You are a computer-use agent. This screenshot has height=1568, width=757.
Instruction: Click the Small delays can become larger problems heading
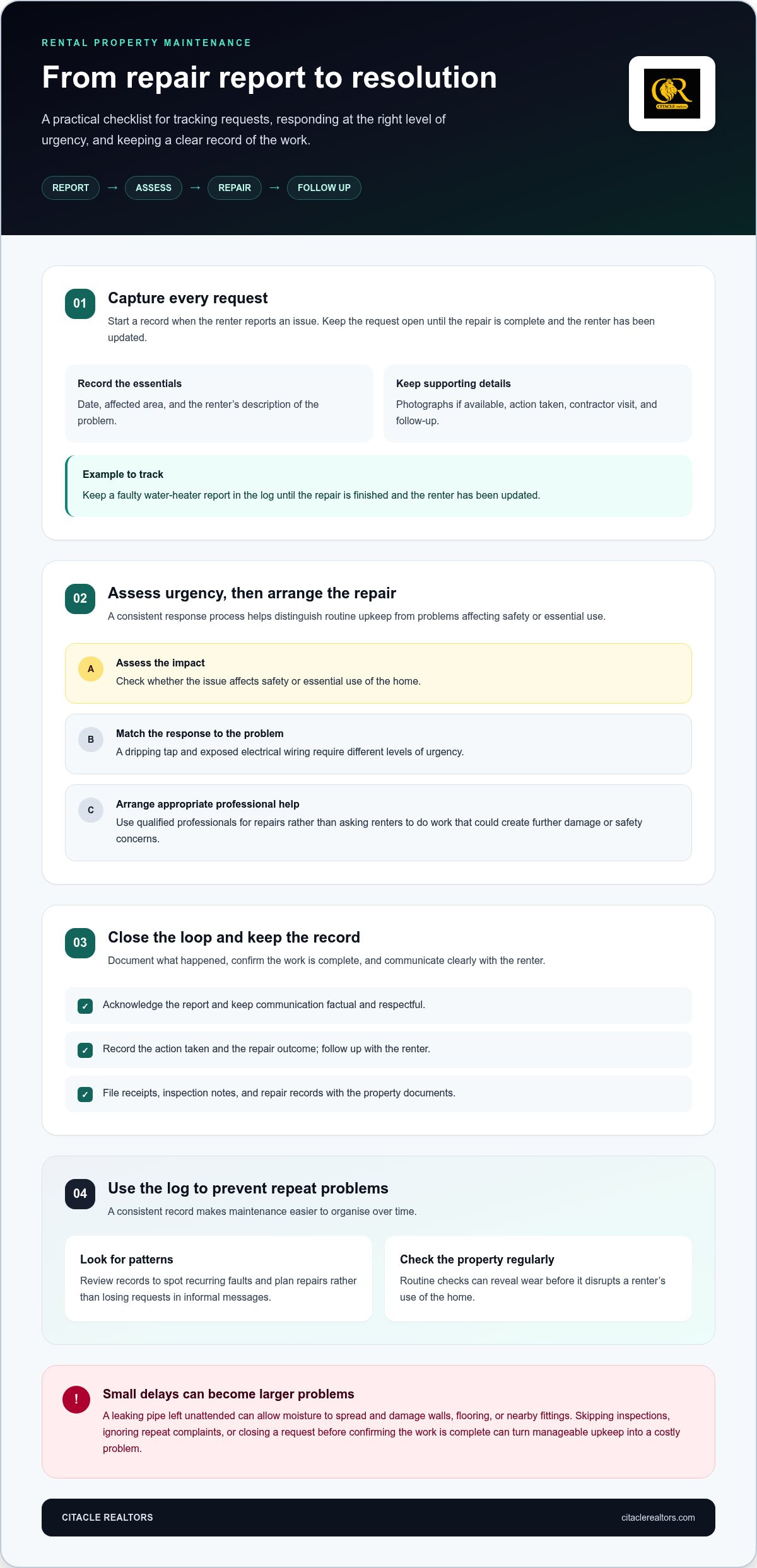228,1394
